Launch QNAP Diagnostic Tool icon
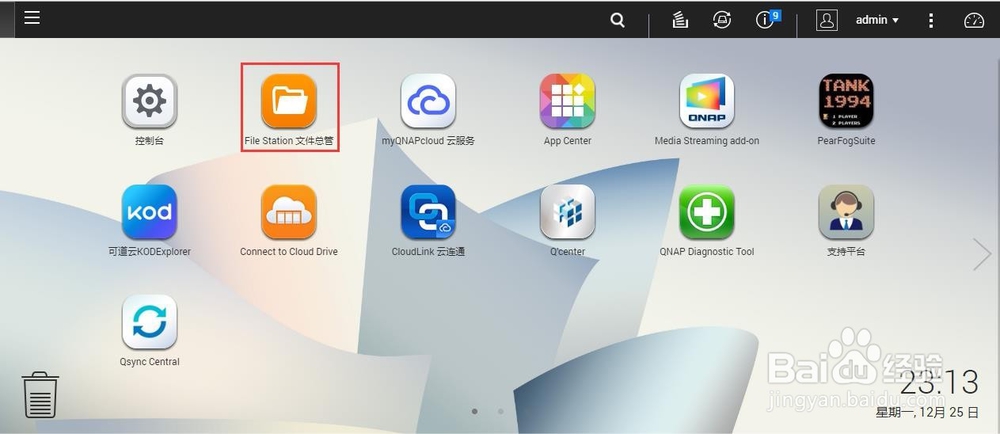The height and width of the screenshot is (434, 1000). tap(707, 212)
